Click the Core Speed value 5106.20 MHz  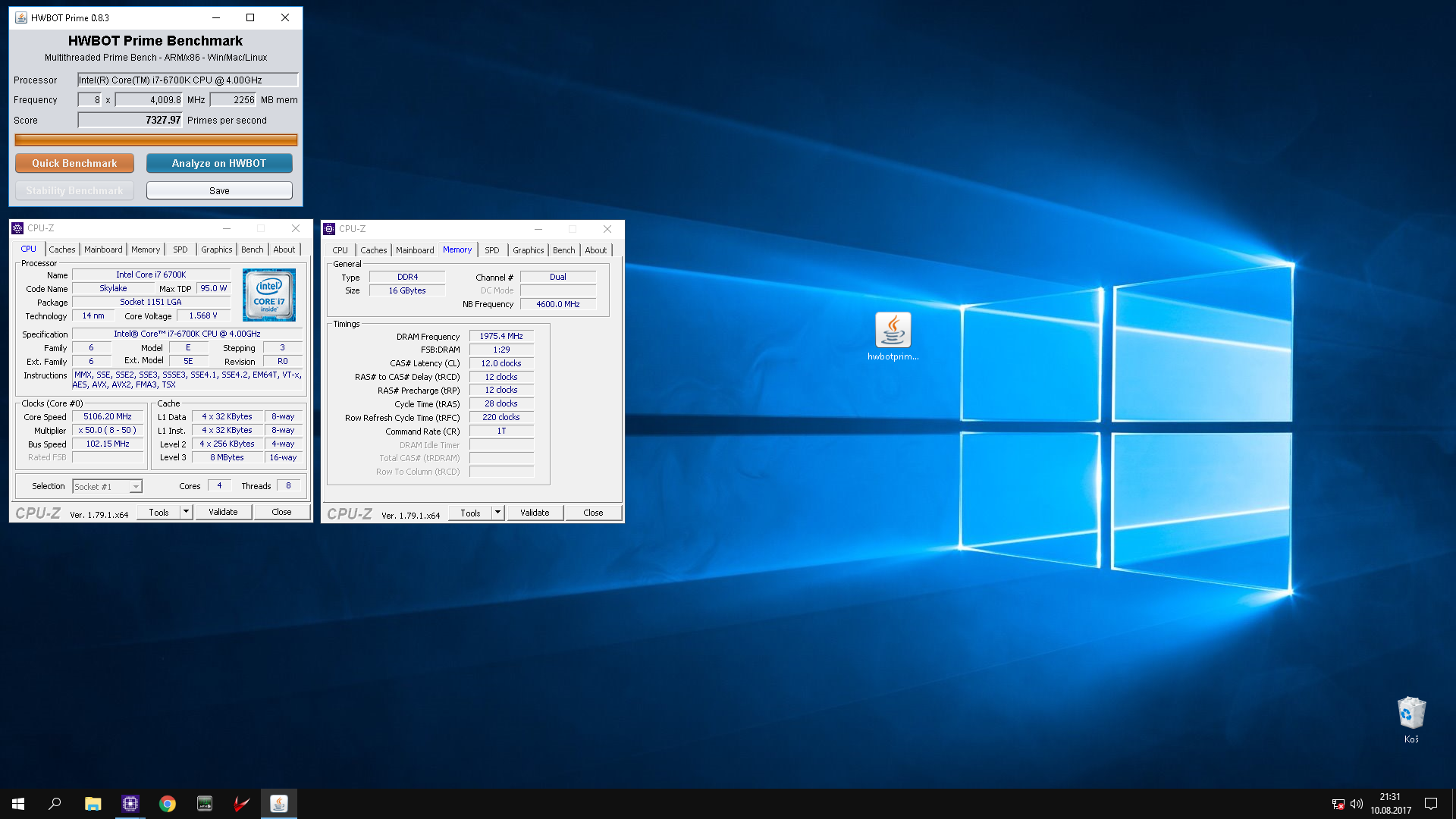(x=108, y=416)
